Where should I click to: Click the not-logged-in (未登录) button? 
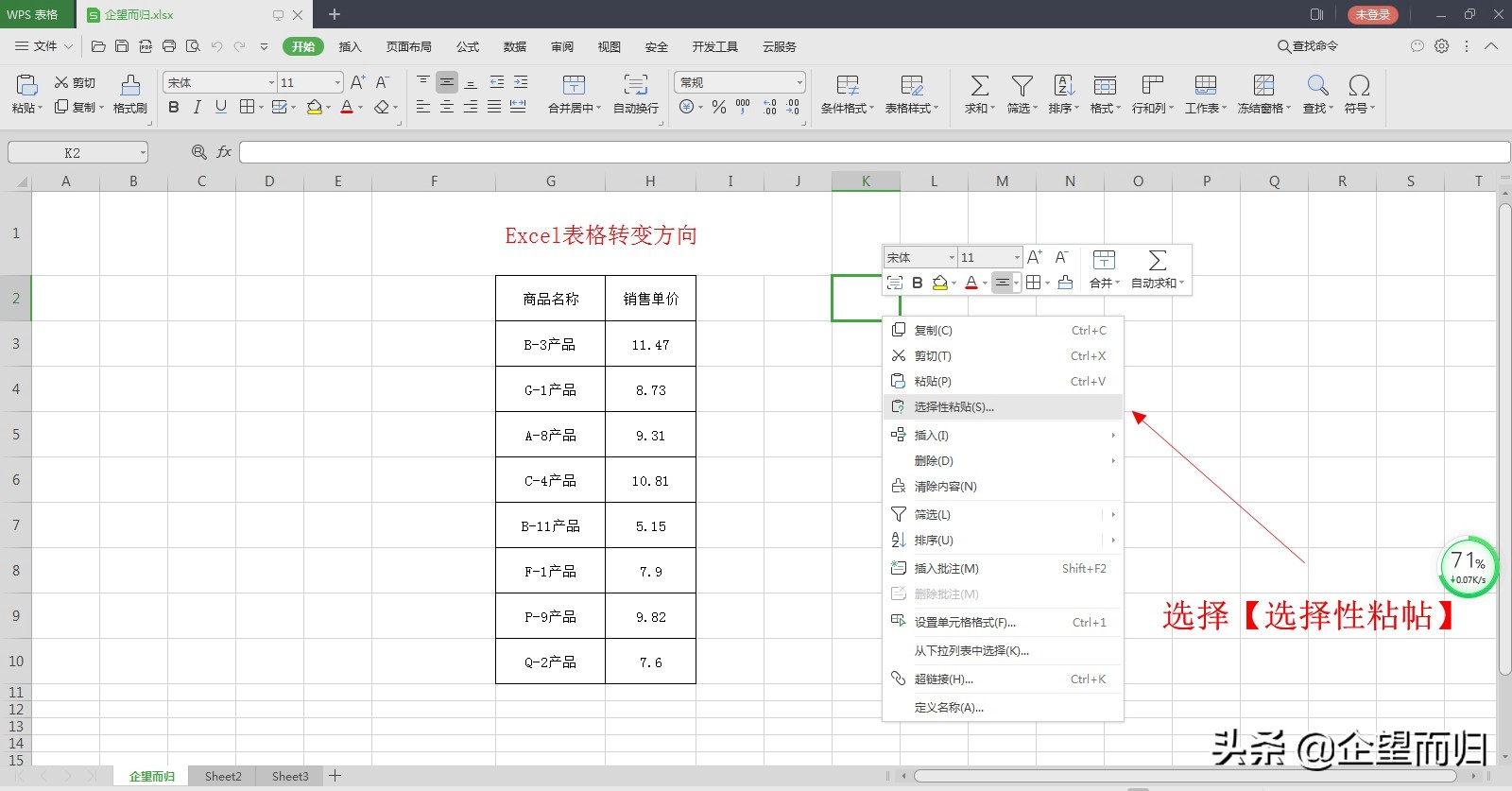pos(1372,14)
